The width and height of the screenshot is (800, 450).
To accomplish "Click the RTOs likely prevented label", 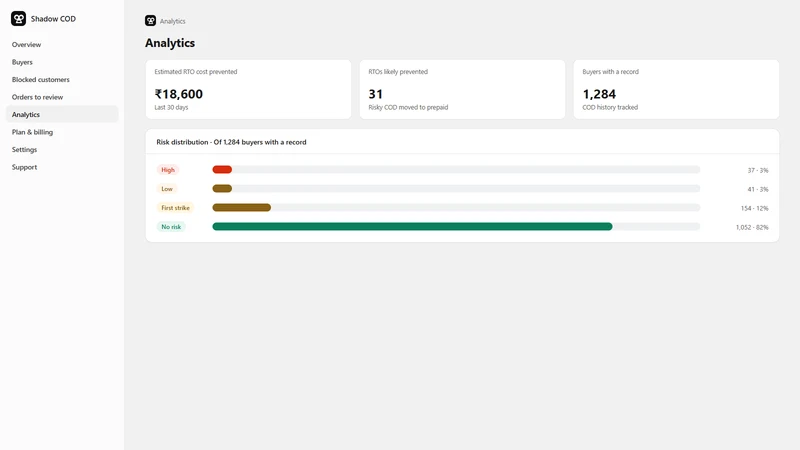I will (x=398, y=72).
